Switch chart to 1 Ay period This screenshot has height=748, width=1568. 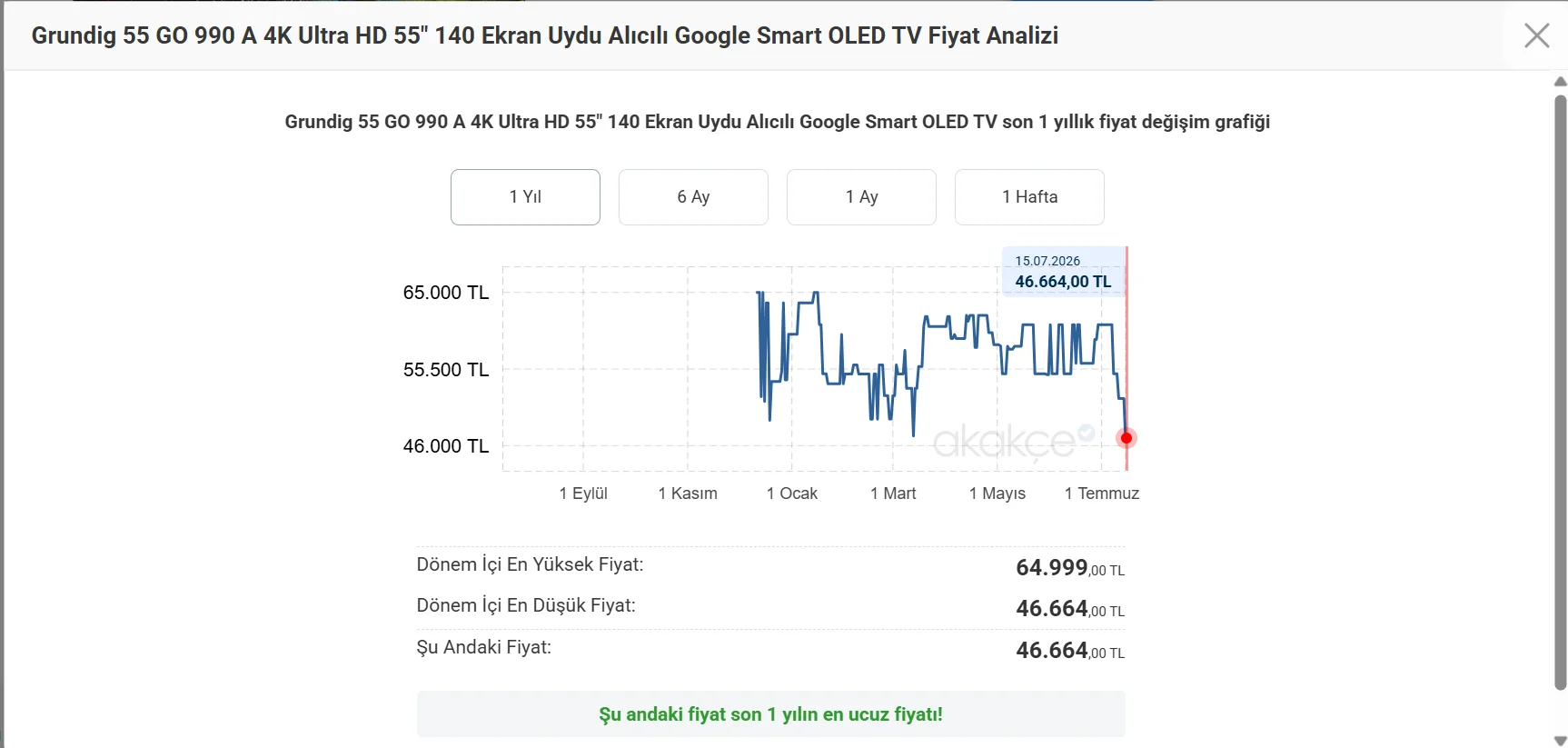pos(861,197)
